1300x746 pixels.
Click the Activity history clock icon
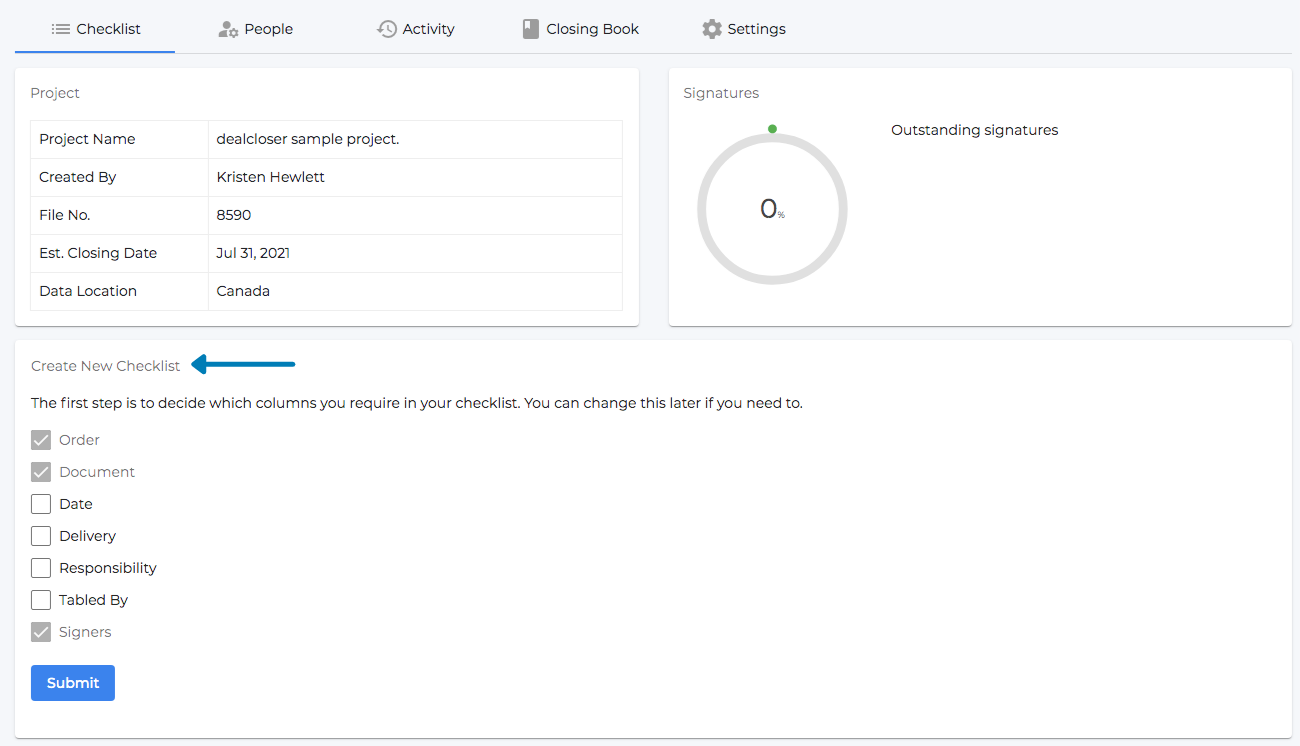pos(387,29)
